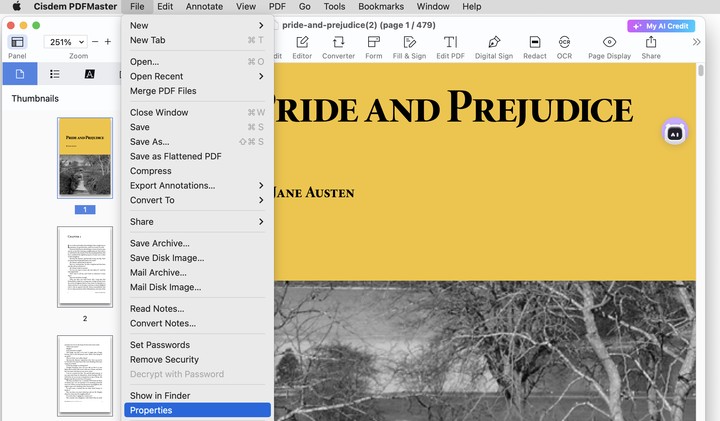The width and height of the screenshot is (720, 421).
Task: Select page 2 thumbnail
Action: (85, 267)
